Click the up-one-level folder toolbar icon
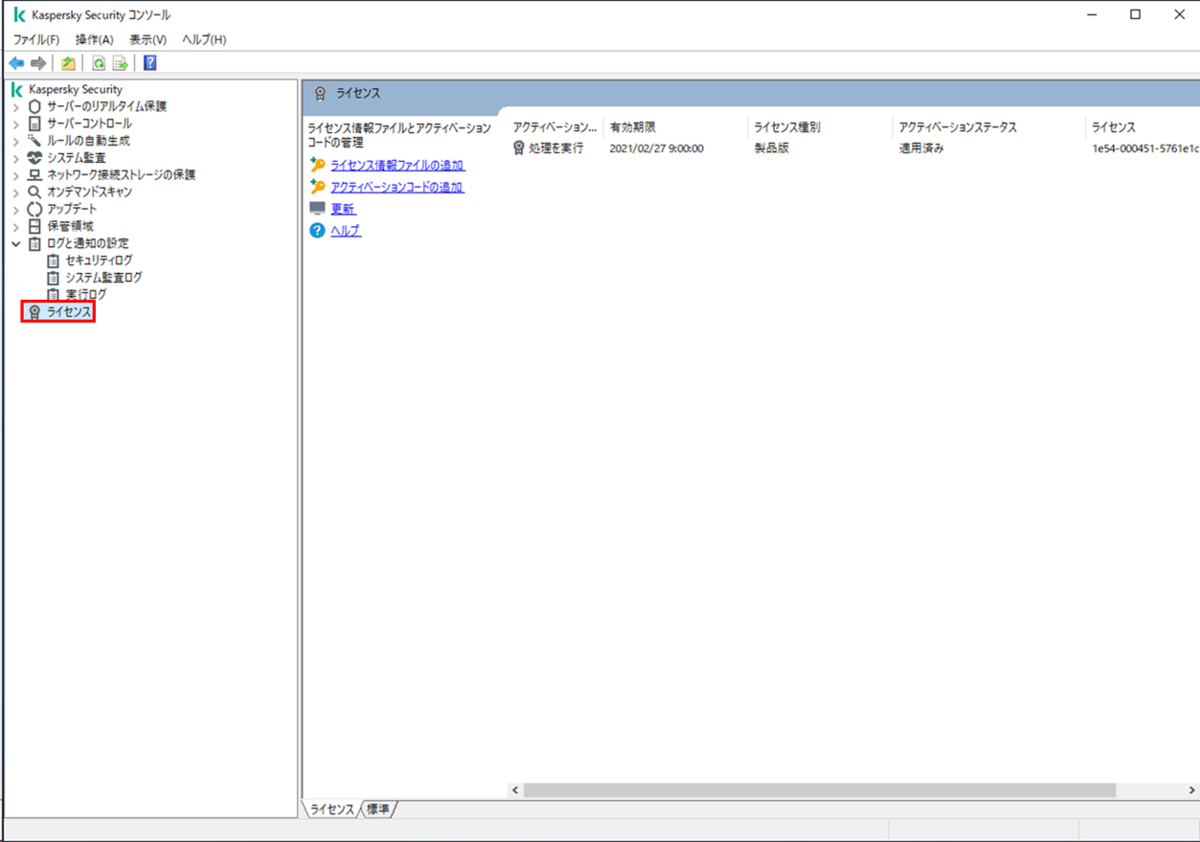 point(68,63)
